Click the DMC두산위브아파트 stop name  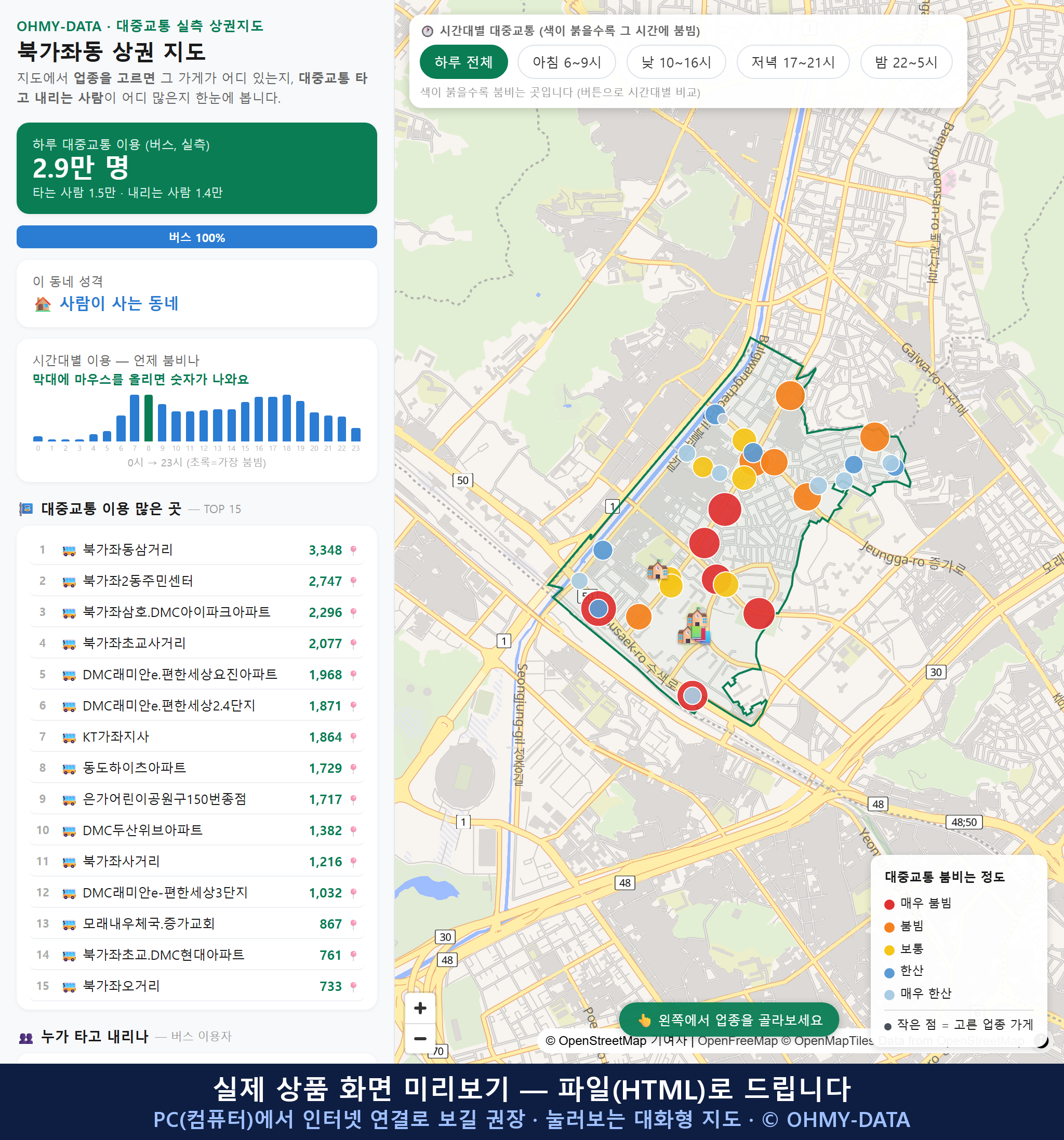tap(142, 830)
